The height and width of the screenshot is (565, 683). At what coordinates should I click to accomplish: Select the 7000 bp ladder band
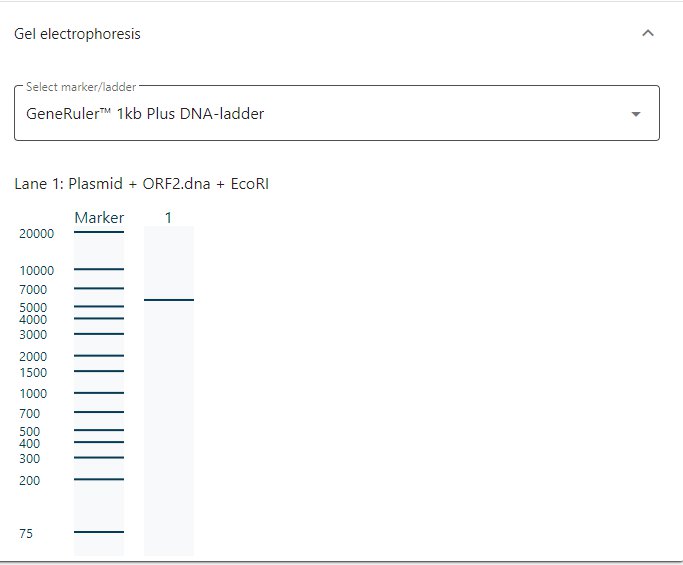(x=99, y=288)
